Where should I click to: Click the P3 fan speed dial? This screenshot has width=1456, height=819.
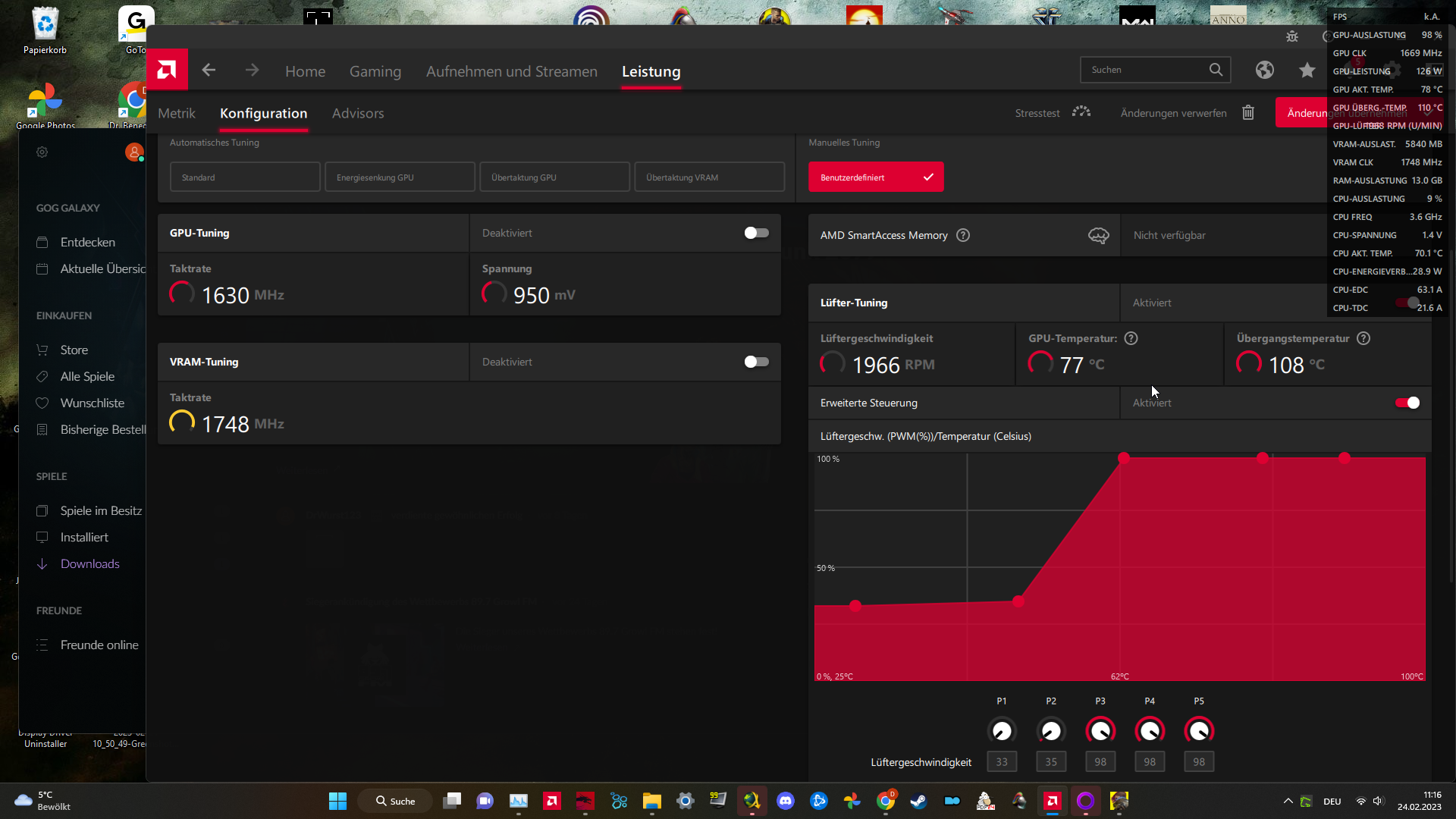[x=1100, y=730]
